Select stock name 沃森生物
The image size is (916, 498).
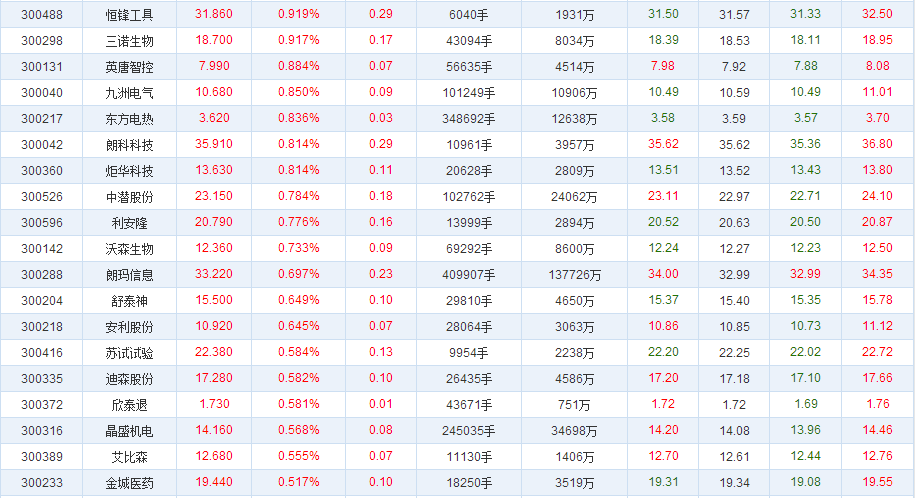click(129, 249)
